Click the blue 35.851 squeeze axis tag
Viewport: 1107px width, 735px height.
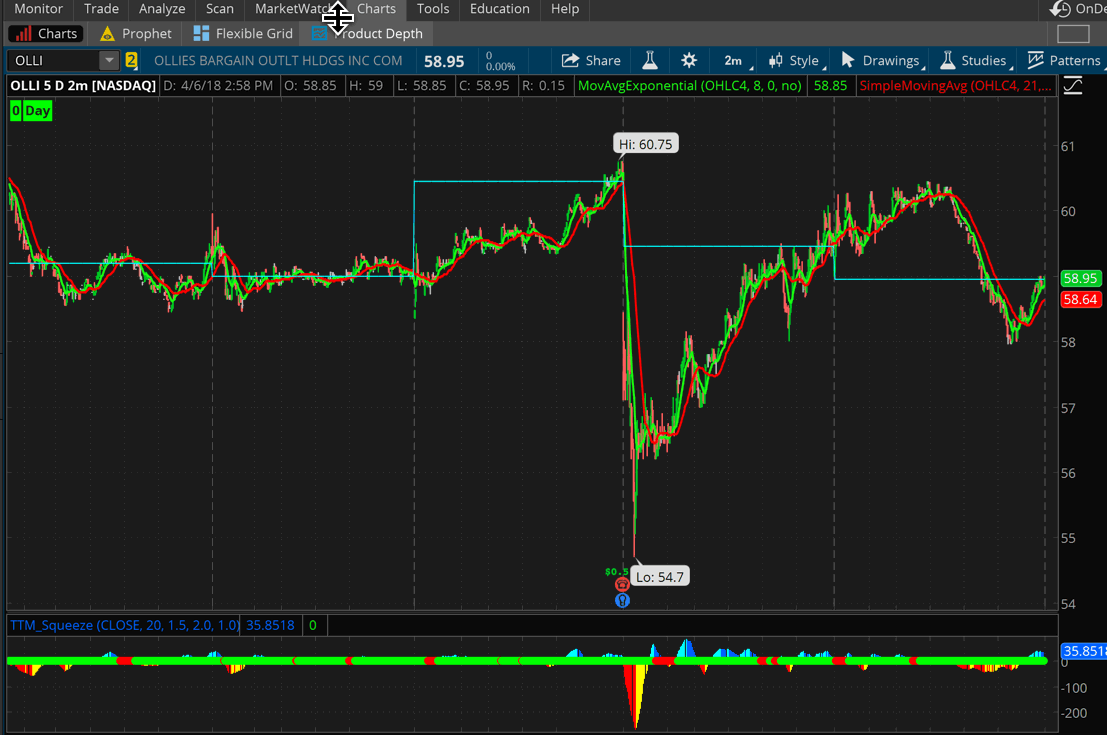point(1084,651)
